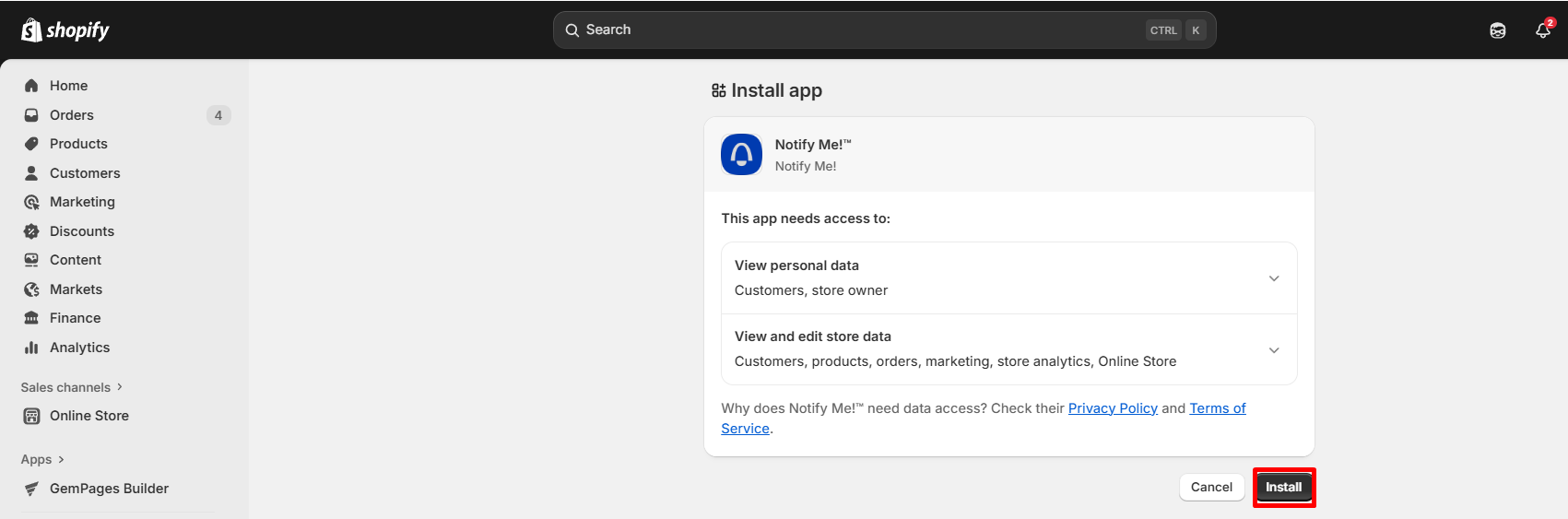Click into the Search field
Screen dimensions: 1568x519
(857, 30)
